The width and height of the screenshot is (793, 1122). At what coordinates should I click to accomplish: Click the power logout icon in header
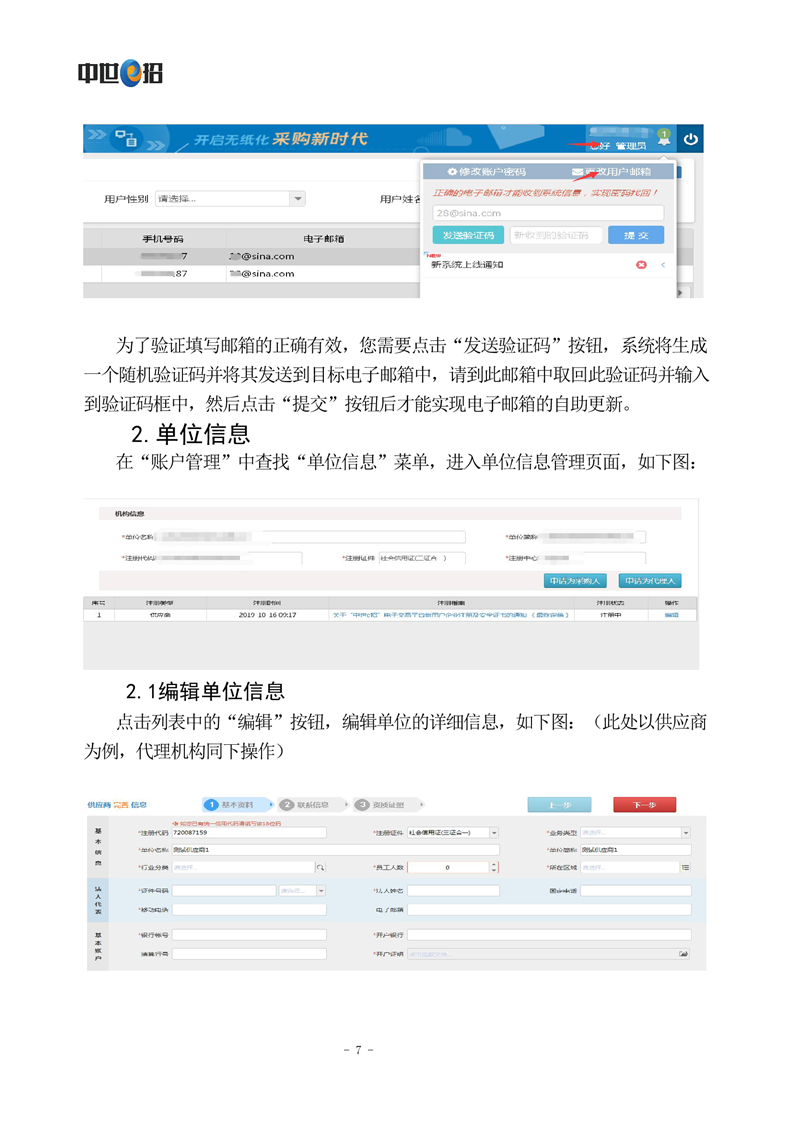pos(690,139)
